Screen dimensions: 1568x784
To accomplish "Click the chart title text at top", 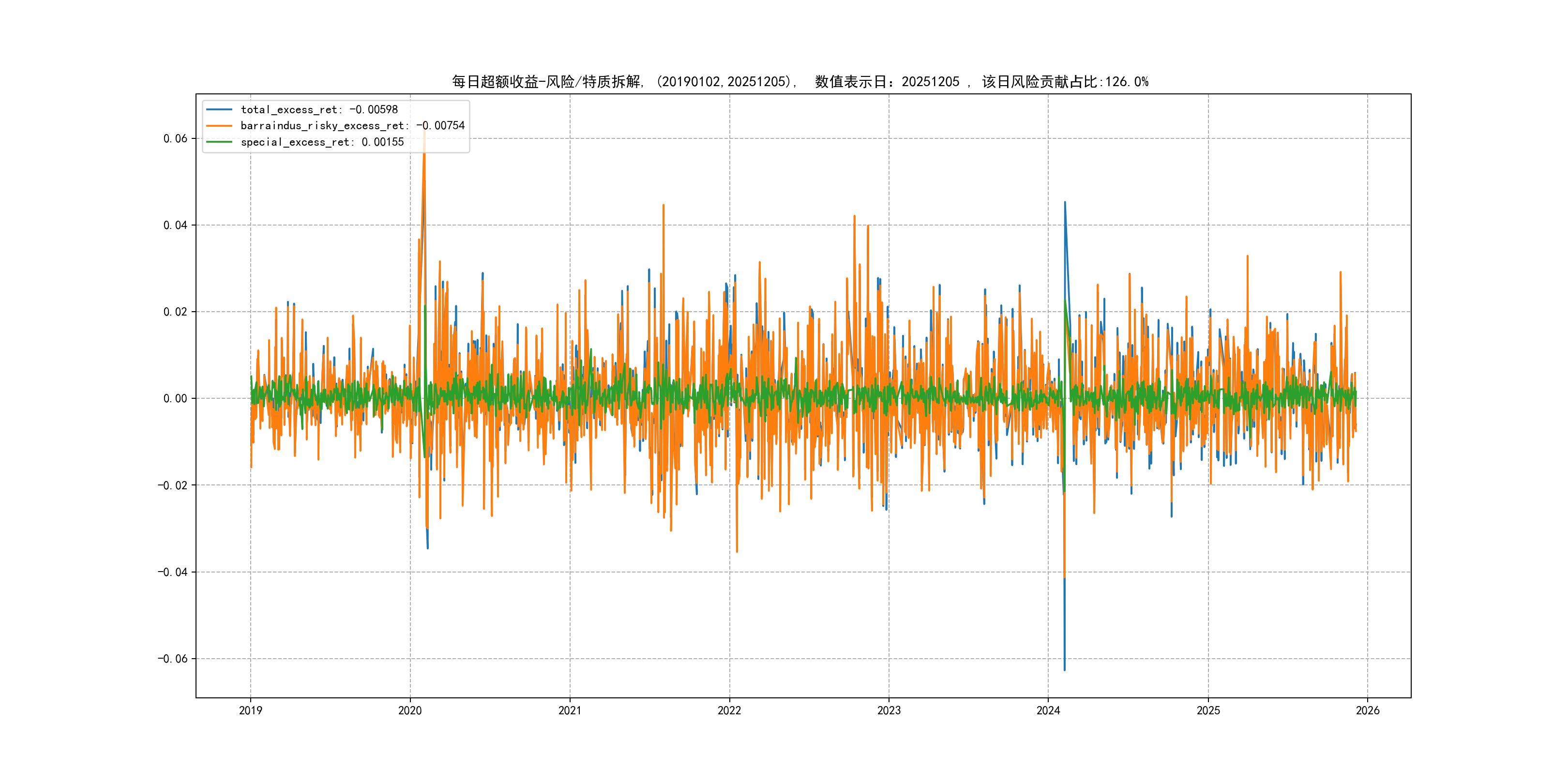I will [x=800, y=82].
